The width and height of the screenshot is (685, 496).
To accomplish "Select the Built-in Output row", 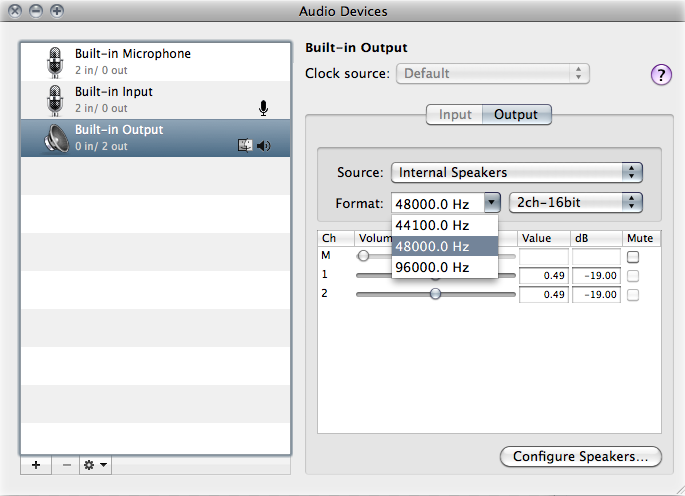I will click(x=156, y=138).
